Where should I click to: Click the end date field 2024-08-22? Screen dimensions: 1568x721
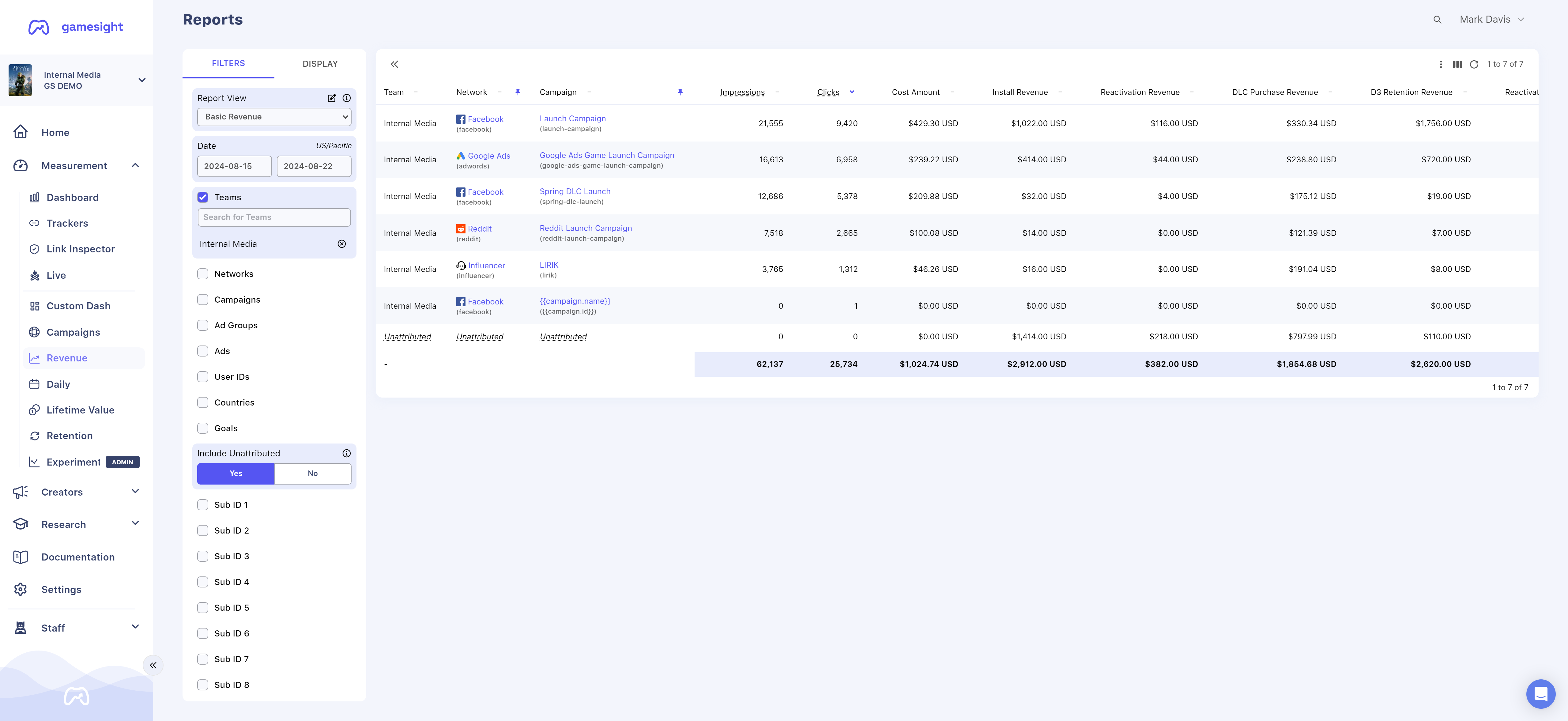click(x=314, y=166)
